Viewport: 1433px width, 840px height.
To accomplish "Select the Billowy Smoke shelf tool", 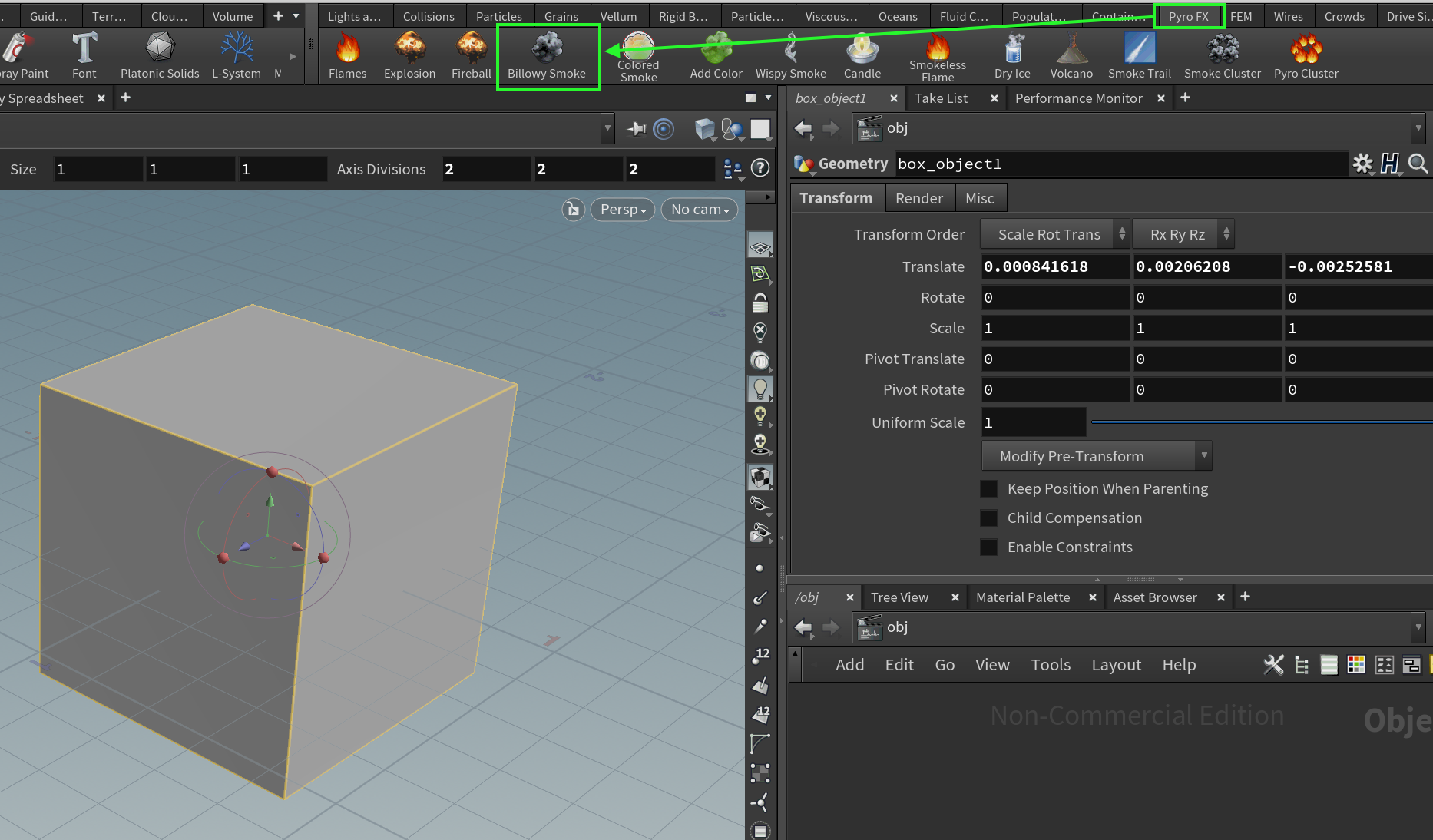I will [547, 55].
